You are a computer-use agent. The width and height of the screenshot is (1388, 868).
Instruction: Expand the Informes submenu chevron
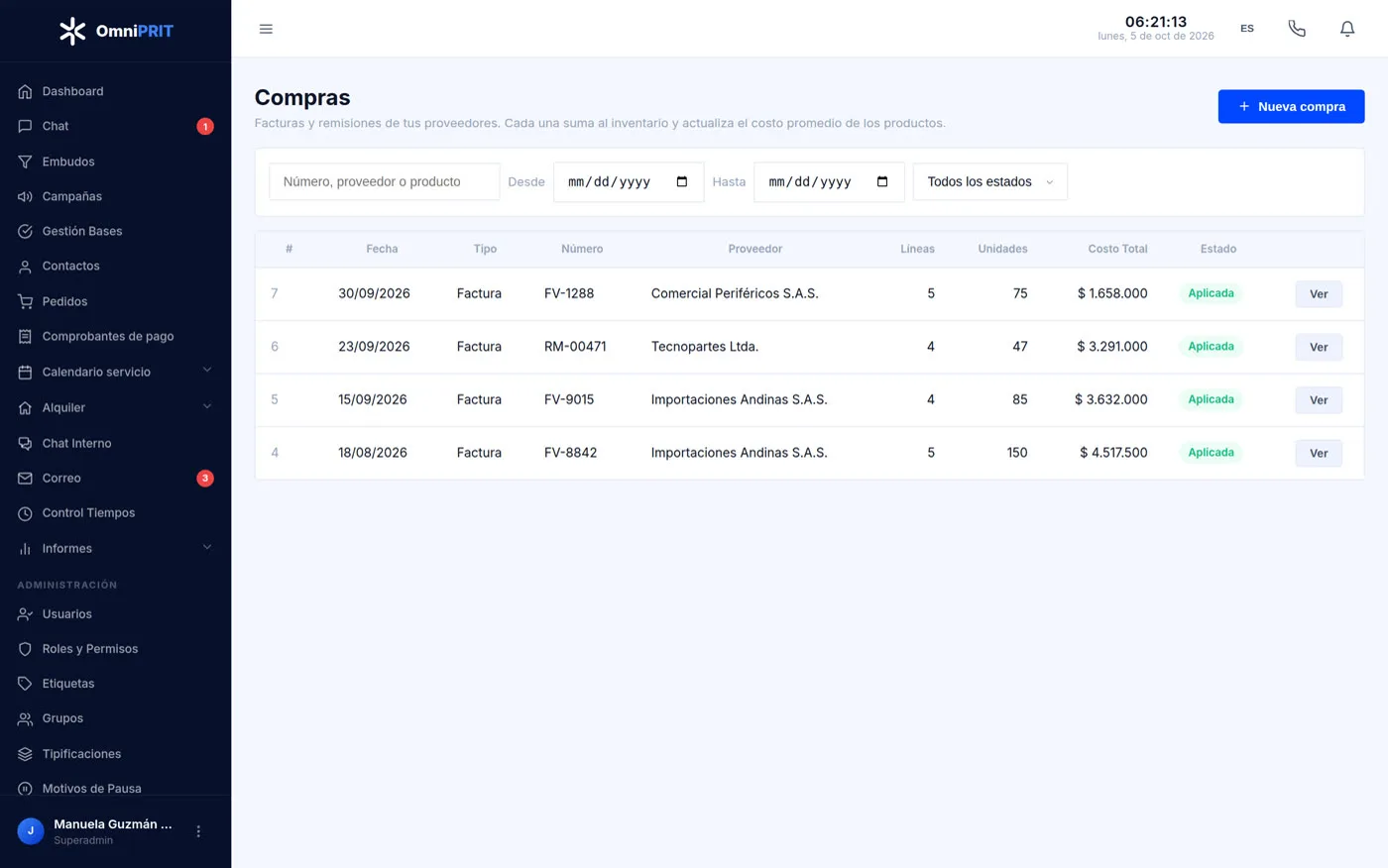coord(207,547)
